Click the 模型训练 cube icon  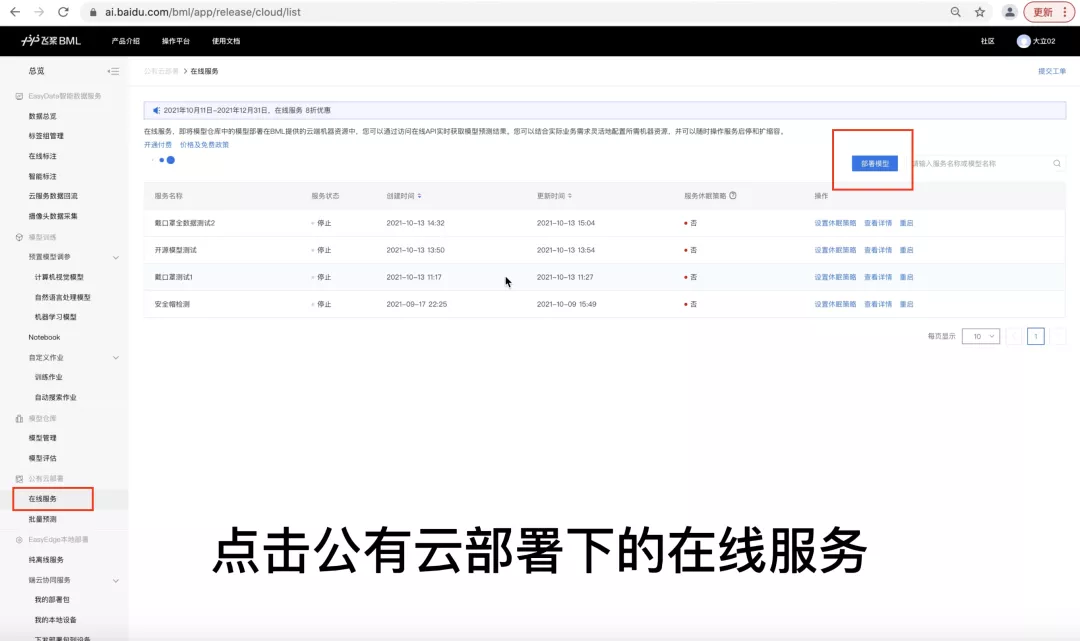pyautogui.click(x=19, y=237)
